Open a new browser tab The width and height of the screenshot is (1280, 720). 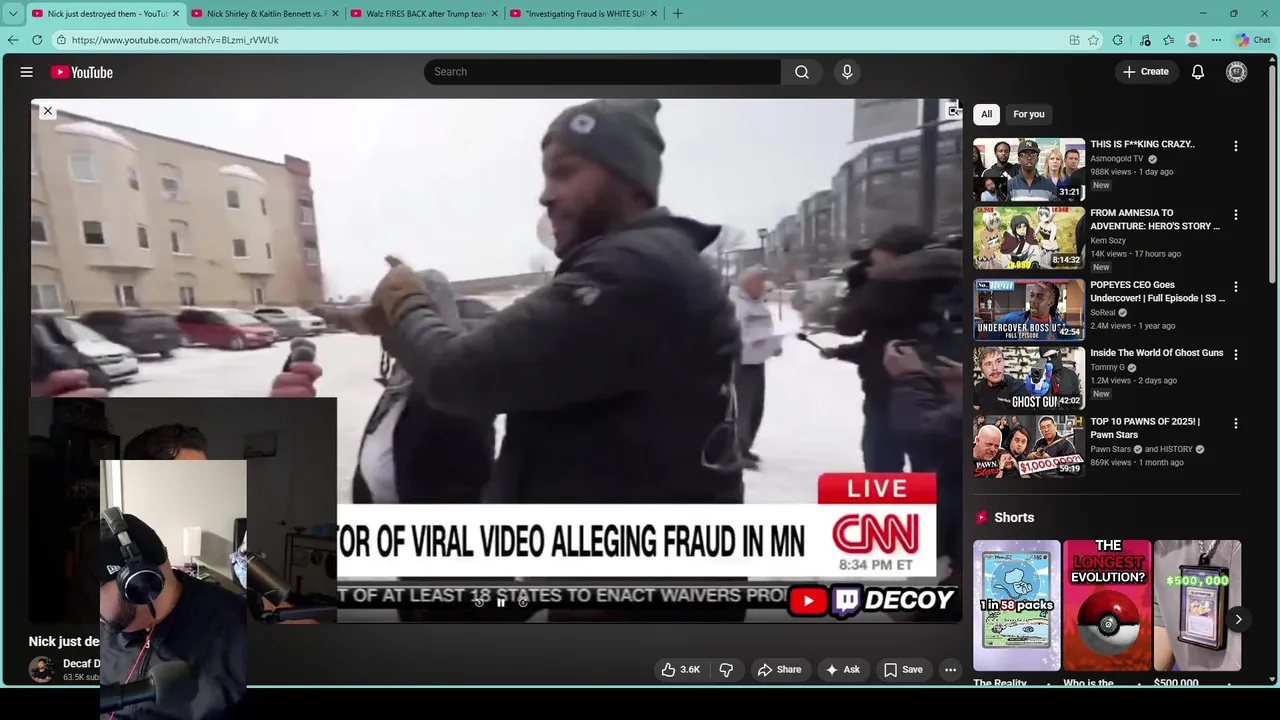point(678,14)
